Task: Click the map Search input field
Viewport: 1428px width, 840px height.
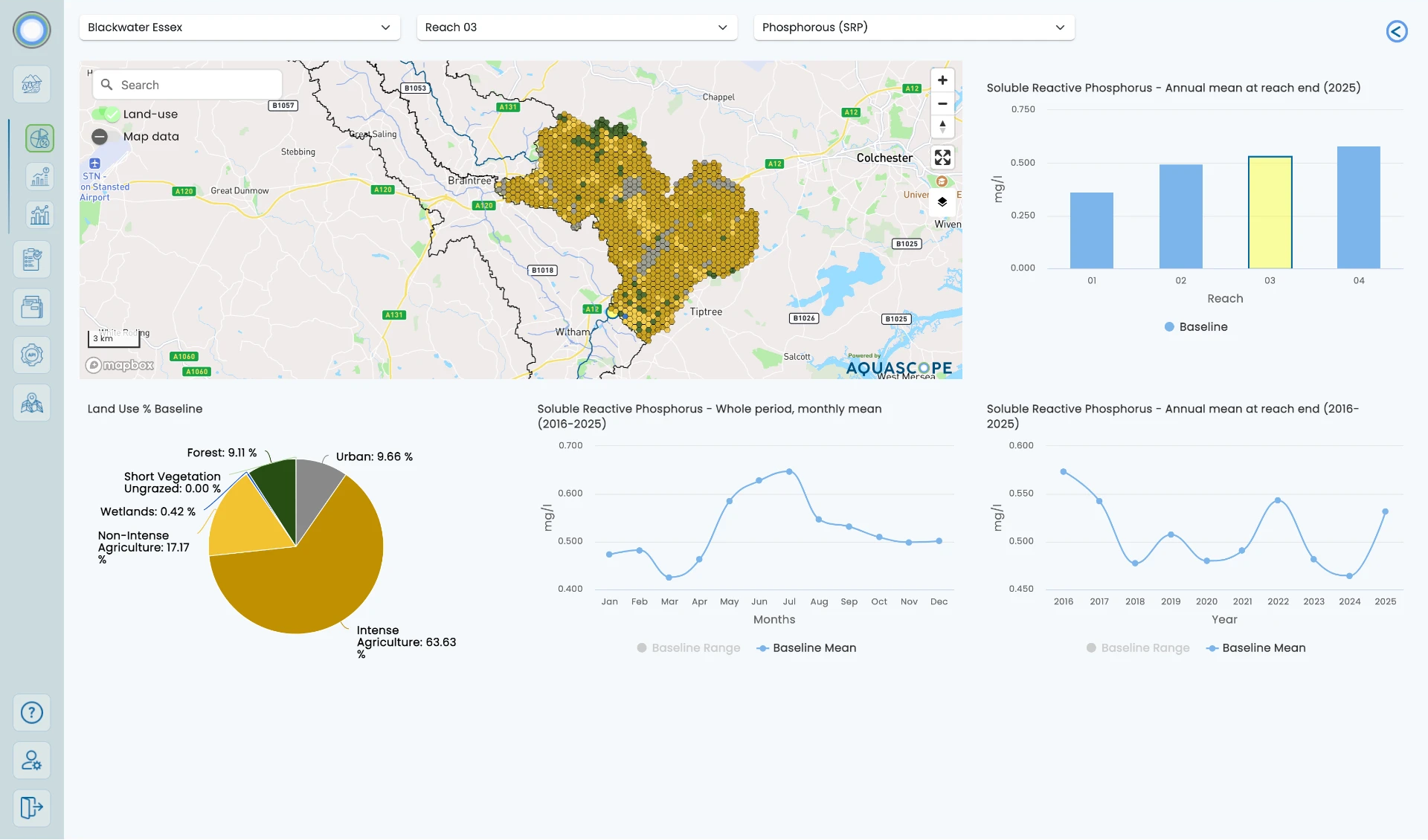Action: [x=187, y=85]
